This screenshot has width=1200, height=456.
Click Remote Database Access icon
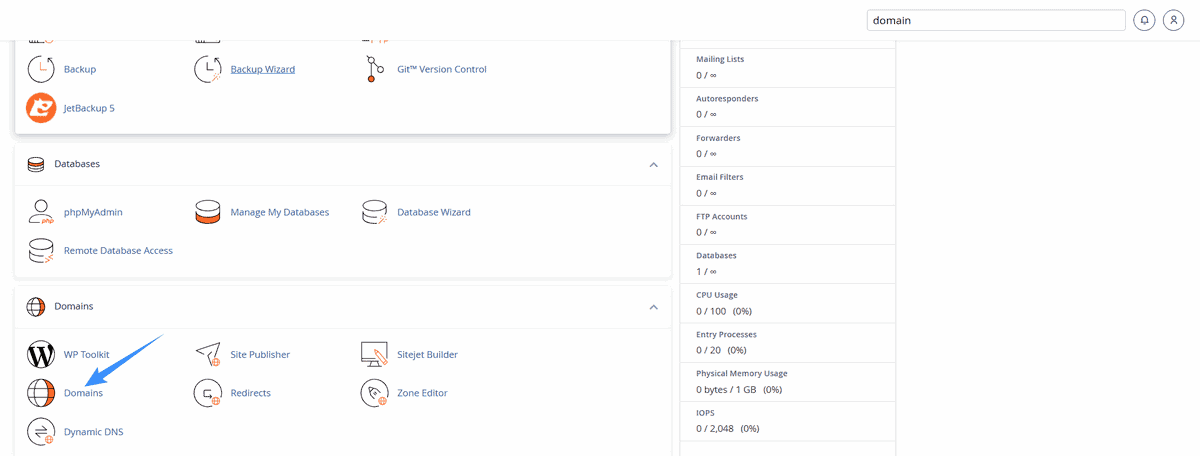point(41,250)
